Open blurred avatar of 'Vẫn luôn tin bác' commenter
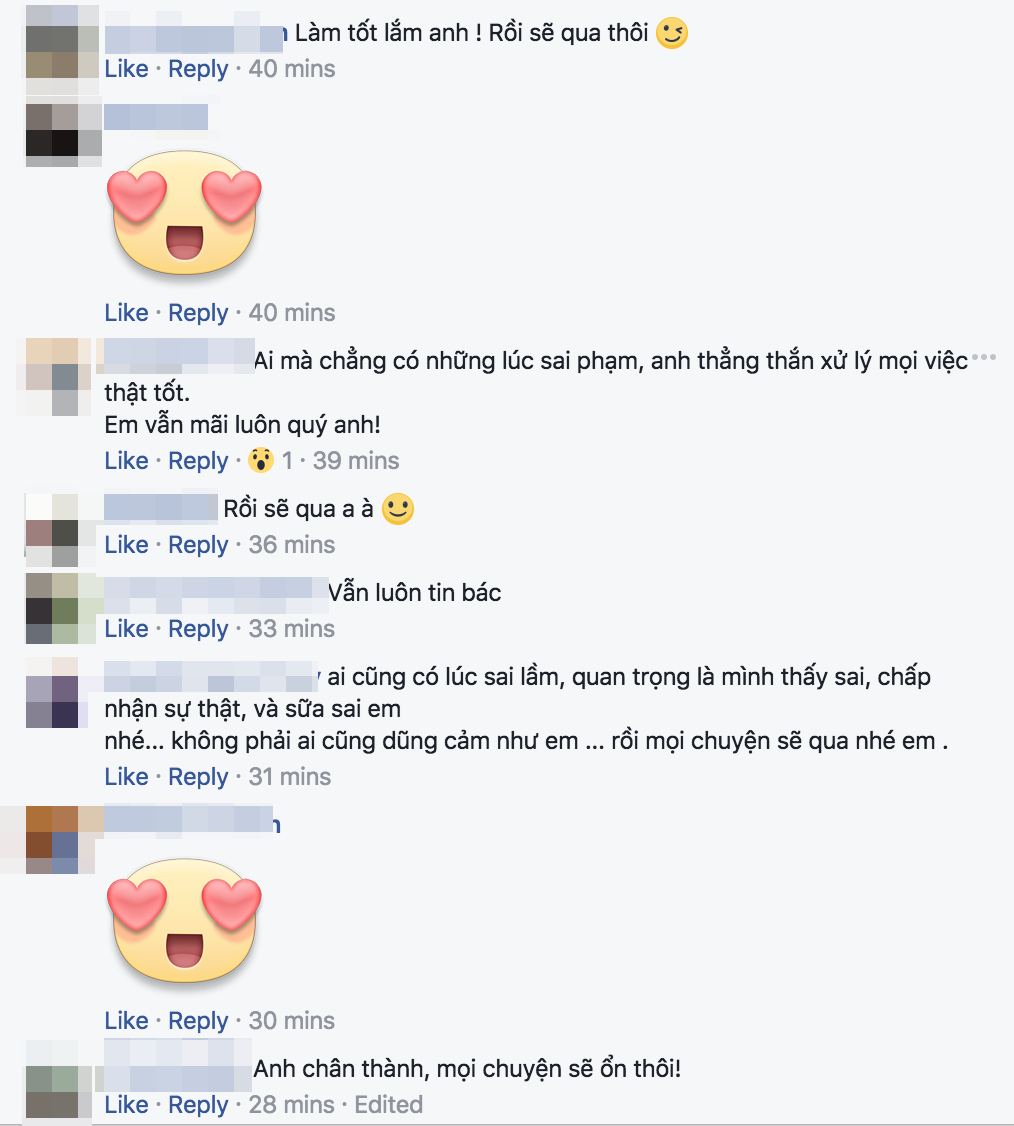Viewport: 1014px width, 1126px height. 62,608
